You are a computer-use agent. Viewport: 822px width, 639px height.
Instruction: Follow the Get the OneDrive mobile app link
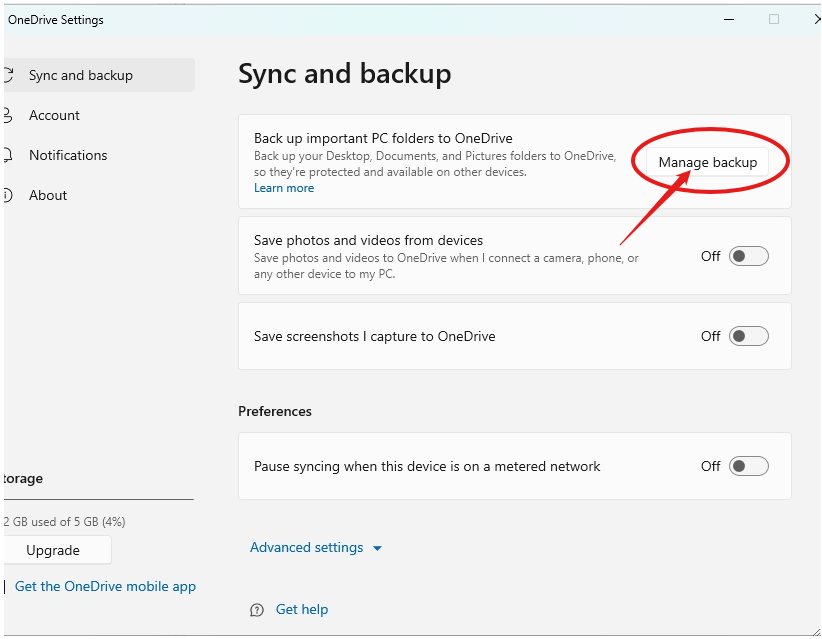pos(105,587)
